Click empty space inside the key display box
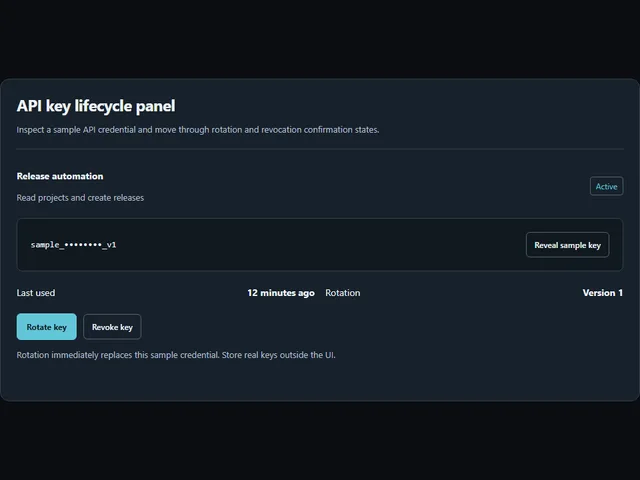Screen dimensions: 640x480 pos(318,245)
